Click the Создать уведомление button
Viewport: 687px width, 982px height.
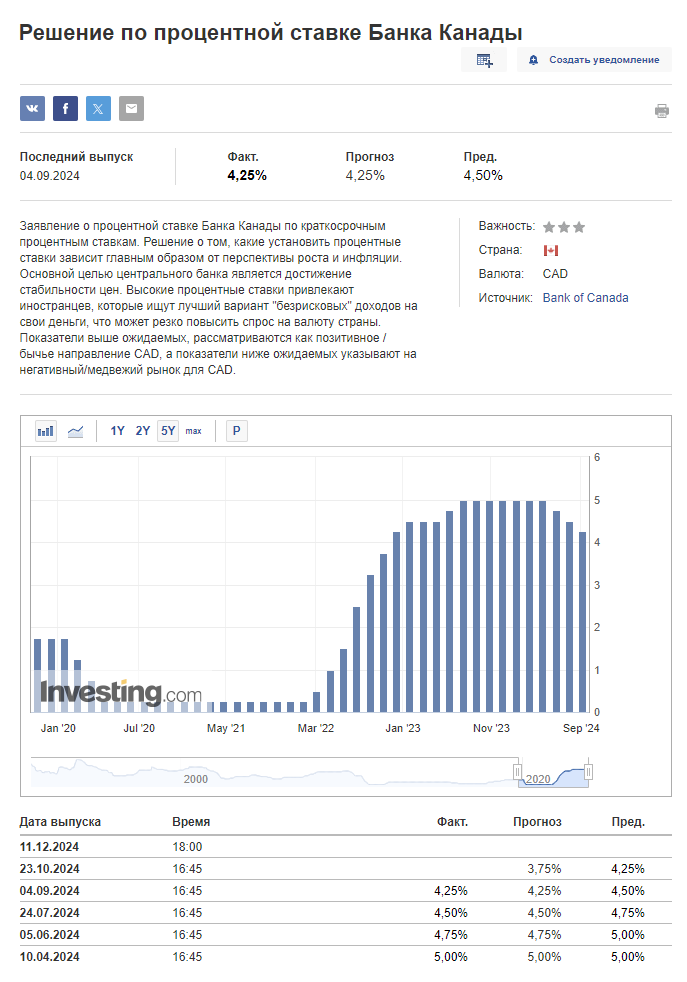[594, 60]
